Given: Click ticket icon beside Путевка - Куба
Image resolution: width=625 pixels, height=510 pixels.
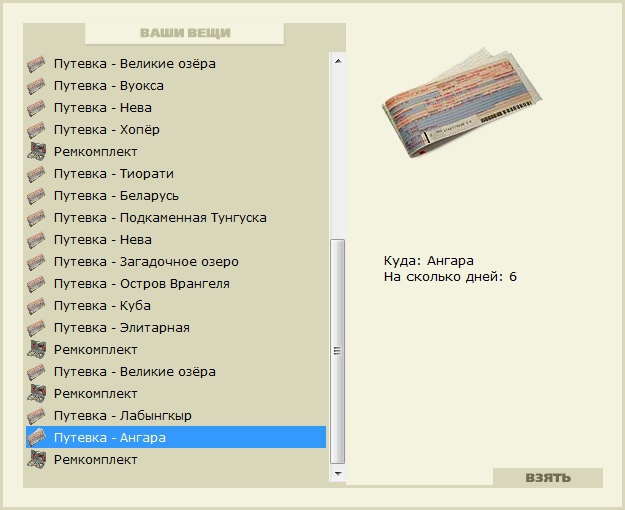Looking at the screenshot, I should 36,306.
